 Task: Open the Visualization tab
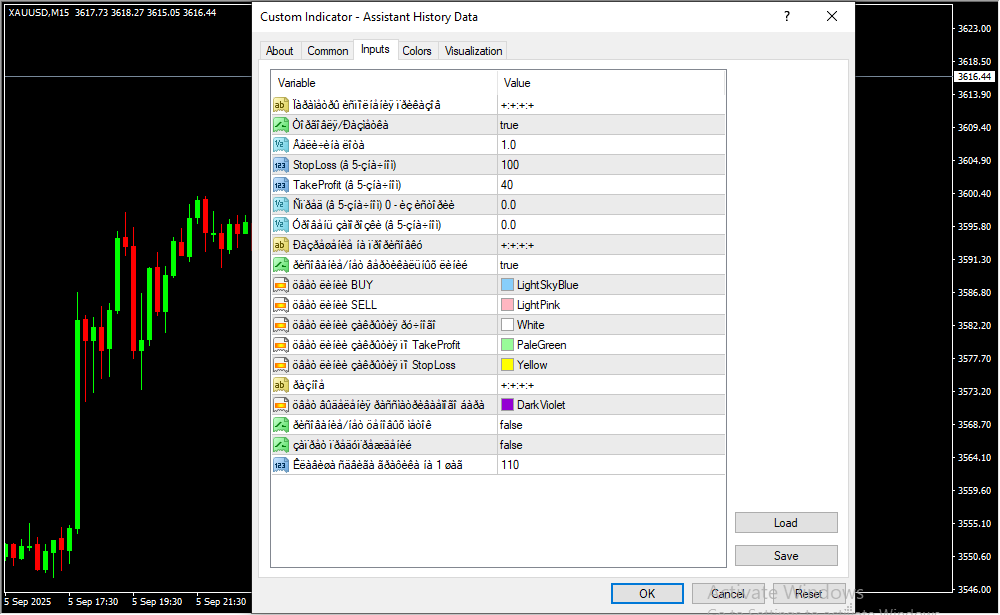point(474,51)
